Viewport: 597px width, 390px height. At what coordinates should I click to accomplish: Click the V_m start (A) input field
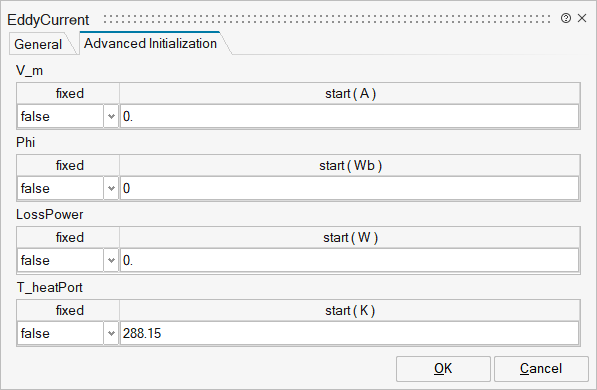[350, 116]
